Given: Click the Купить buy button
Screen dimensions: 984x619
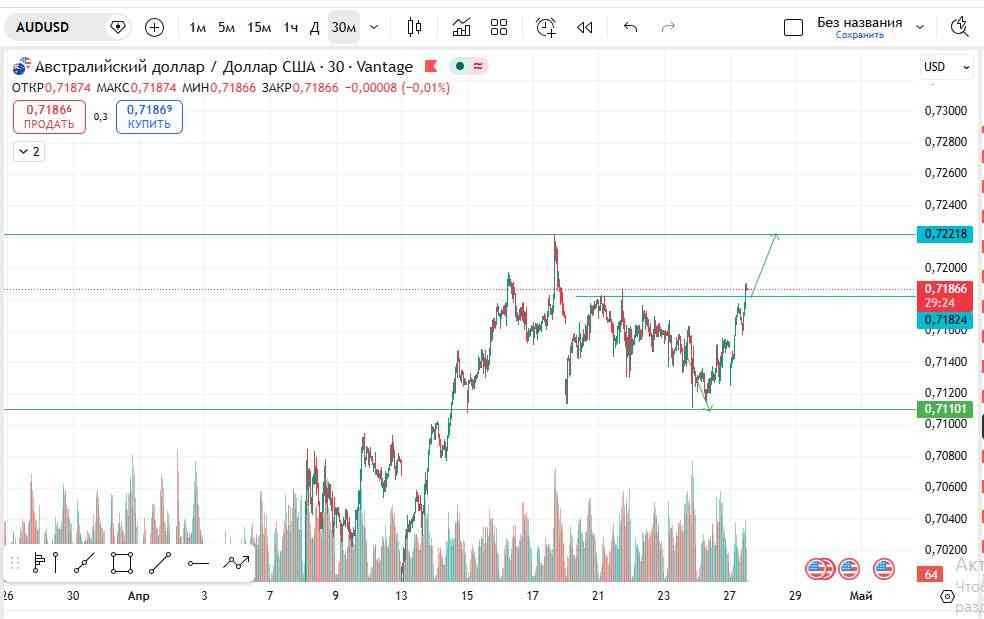Looking at the screenshot, I should click(x=149, y=117).
